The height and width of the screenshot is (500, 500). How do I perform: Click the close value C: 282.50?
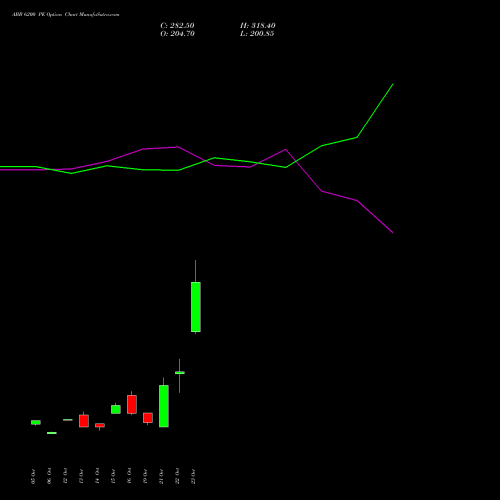tap(177, 26)
